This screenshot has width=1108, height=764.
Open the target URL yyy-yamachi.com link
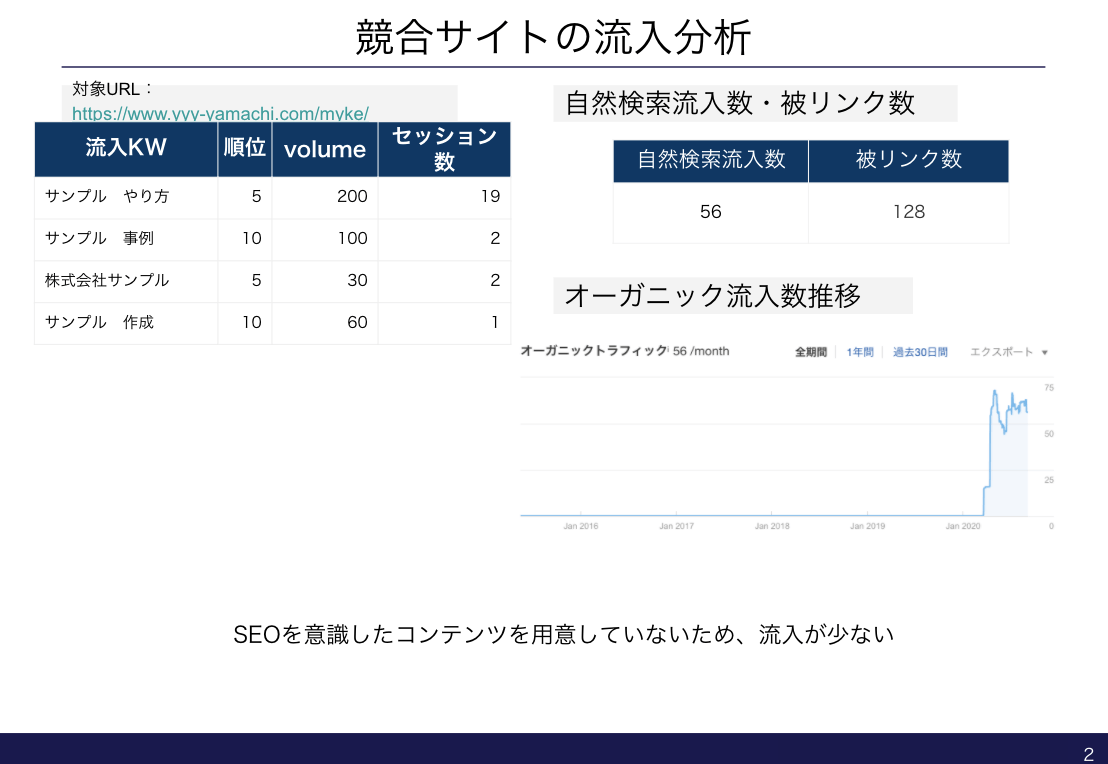(220, 113)
